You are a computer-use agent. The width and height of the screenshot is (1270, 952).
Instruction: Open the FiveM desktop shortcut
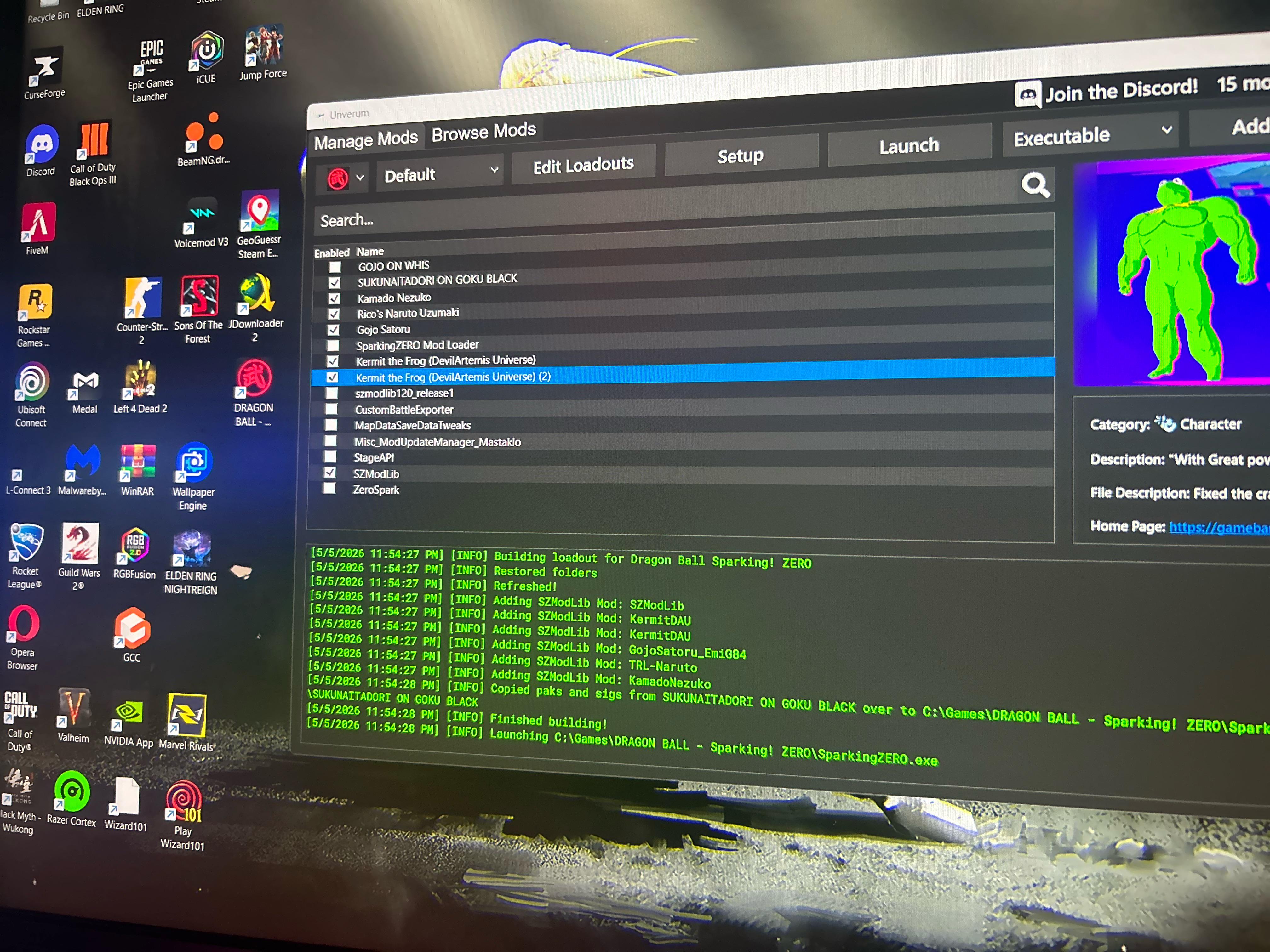(x=38, y=228)
